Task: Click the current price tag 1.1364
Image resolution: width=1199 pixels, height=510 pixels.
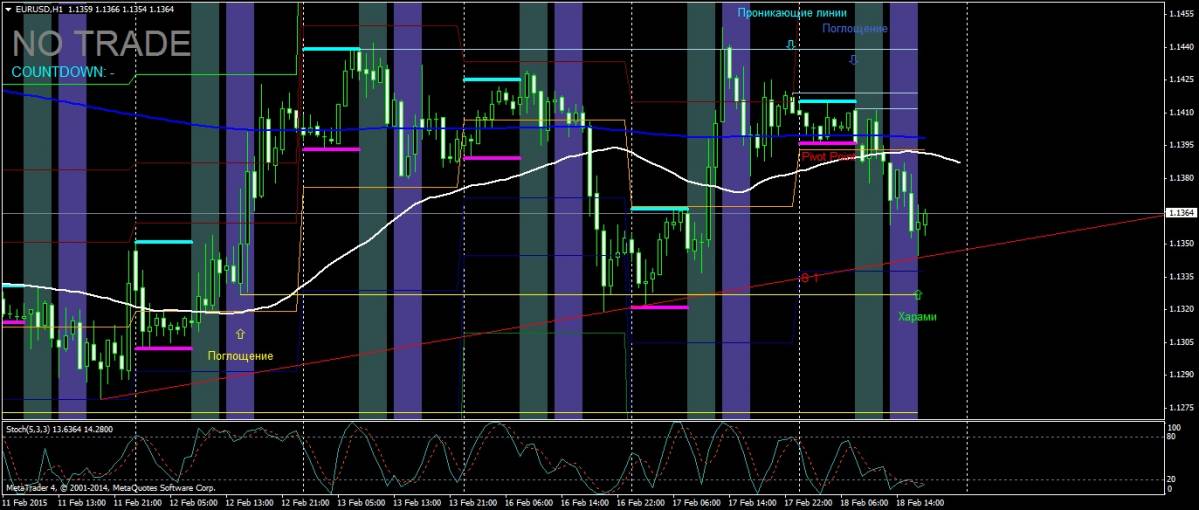Action: [x=1179, y=213]
